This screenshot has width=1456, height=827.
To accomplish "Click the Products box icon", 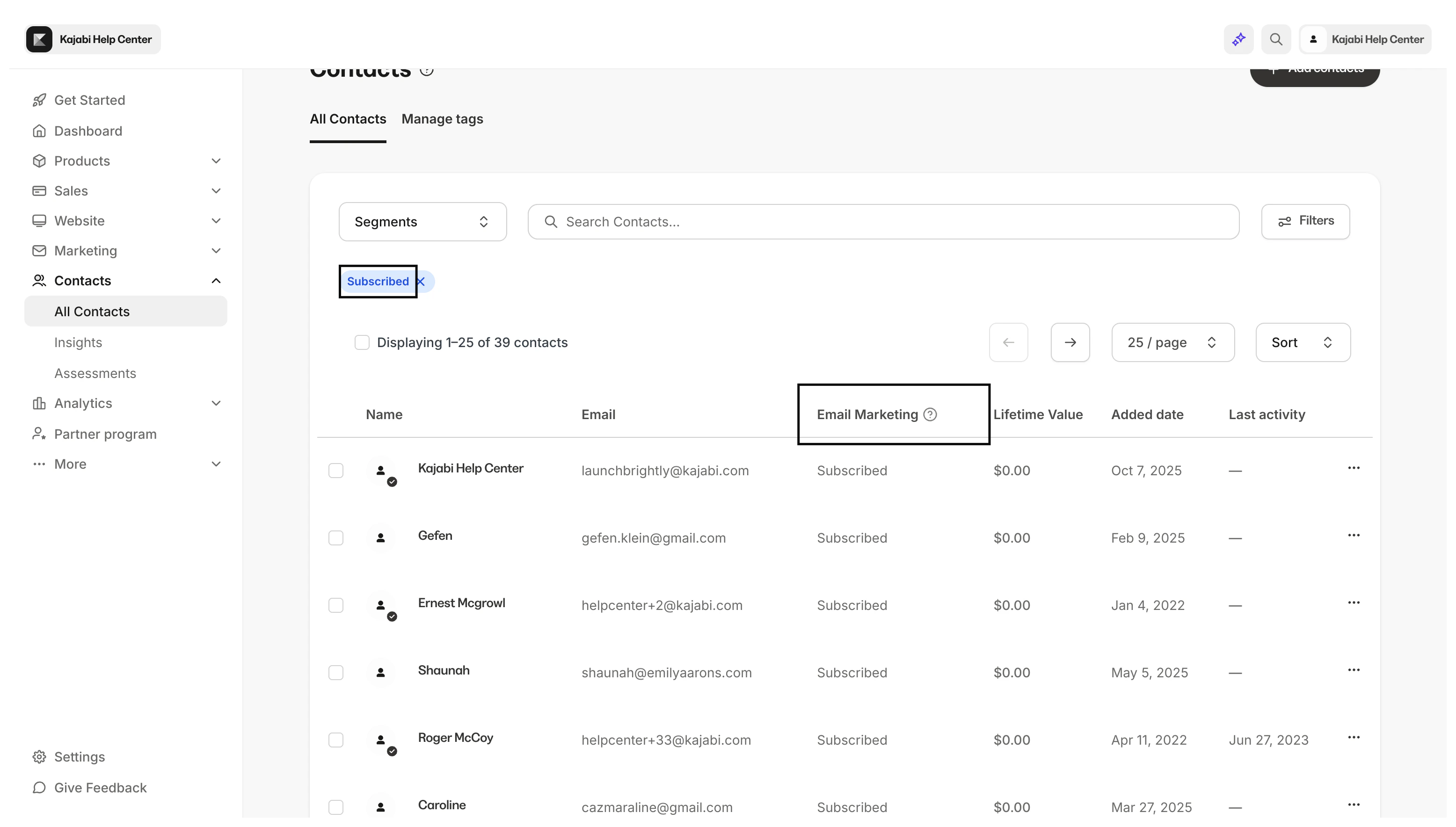I will (39, 161).
